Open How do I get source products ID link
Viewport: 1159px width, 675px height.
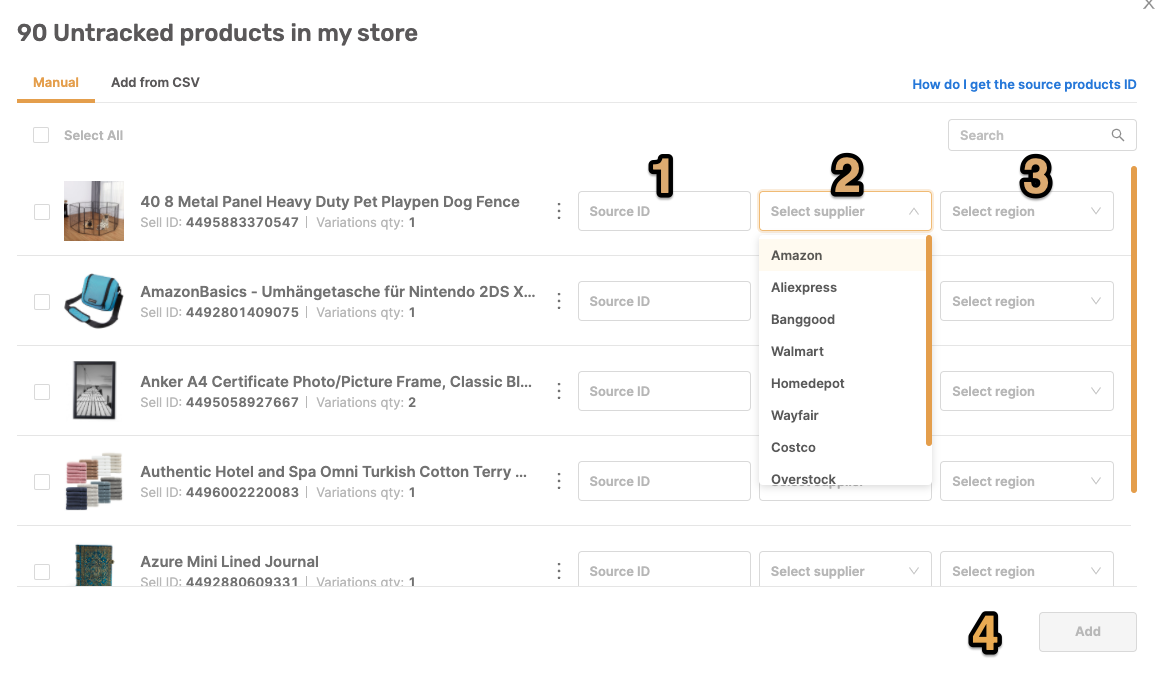click(x=1024, y=84)
